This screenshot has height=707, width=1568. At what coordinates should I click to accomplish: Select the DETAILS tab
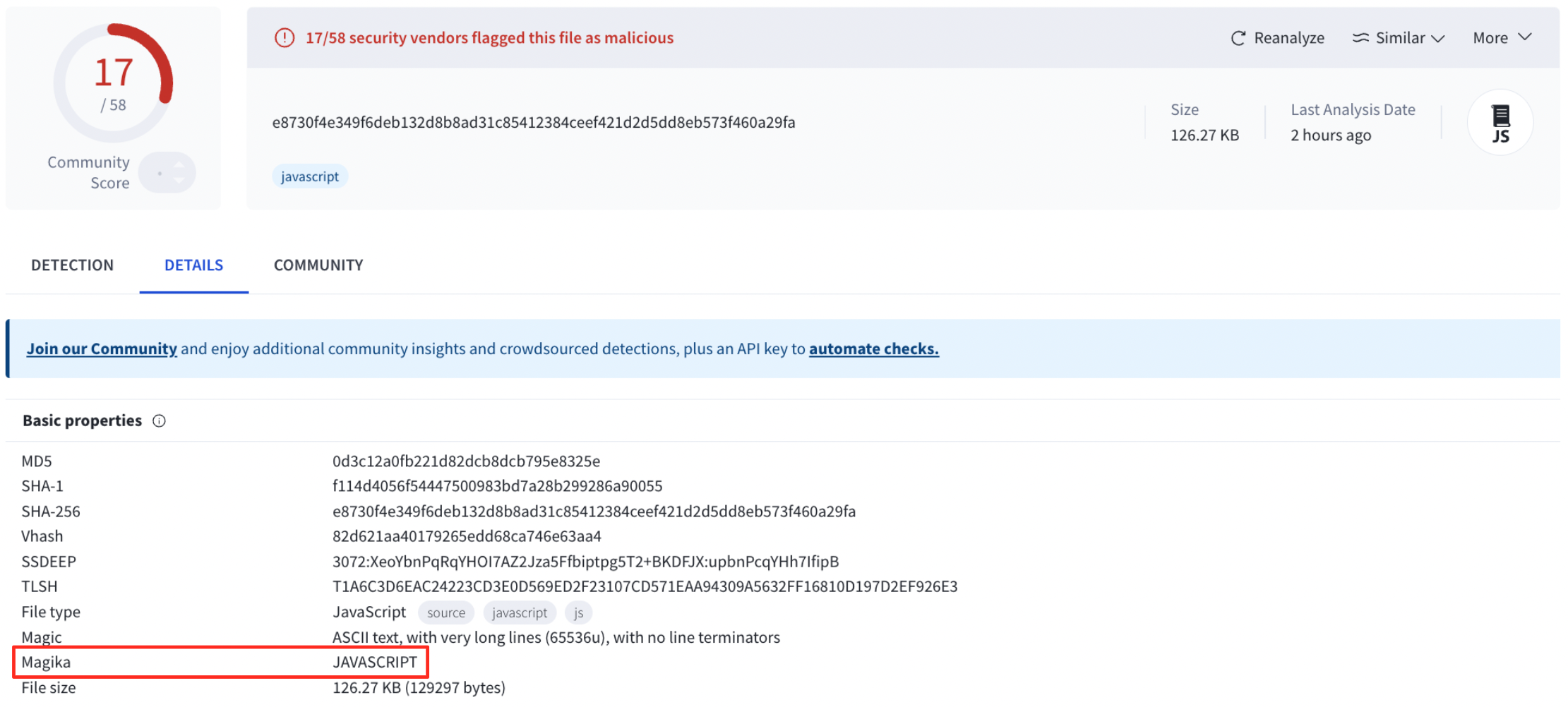tap(193, 265)
